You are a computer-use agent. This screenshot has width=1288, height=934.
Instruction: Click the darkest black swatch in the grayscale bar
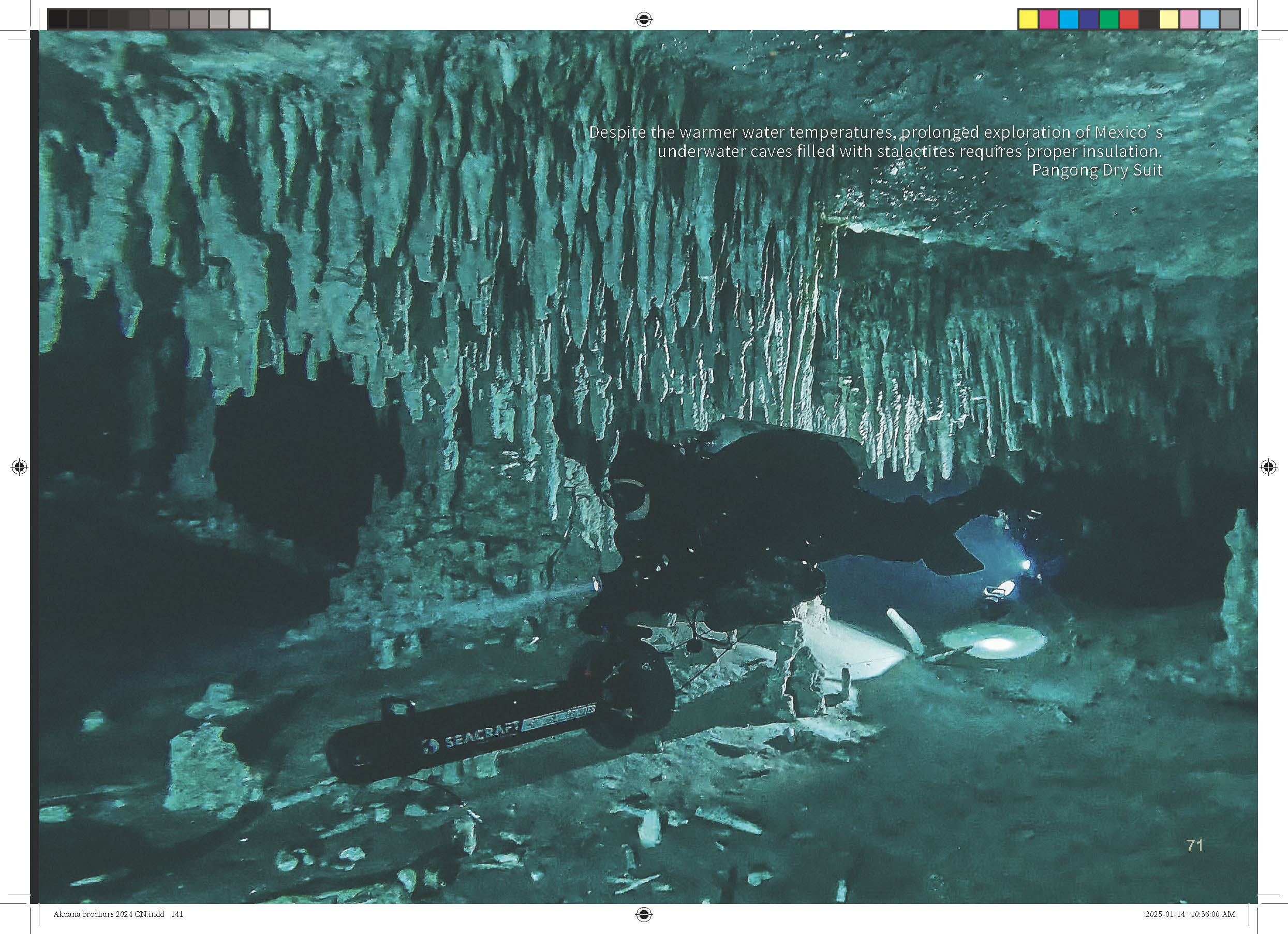[58, 19]
